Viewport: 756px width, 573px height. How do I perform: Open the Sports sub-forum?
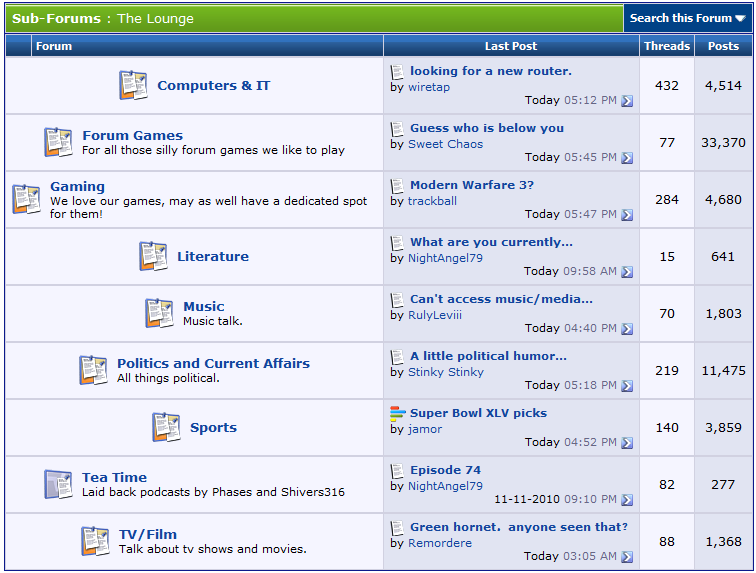pos(213,427)
